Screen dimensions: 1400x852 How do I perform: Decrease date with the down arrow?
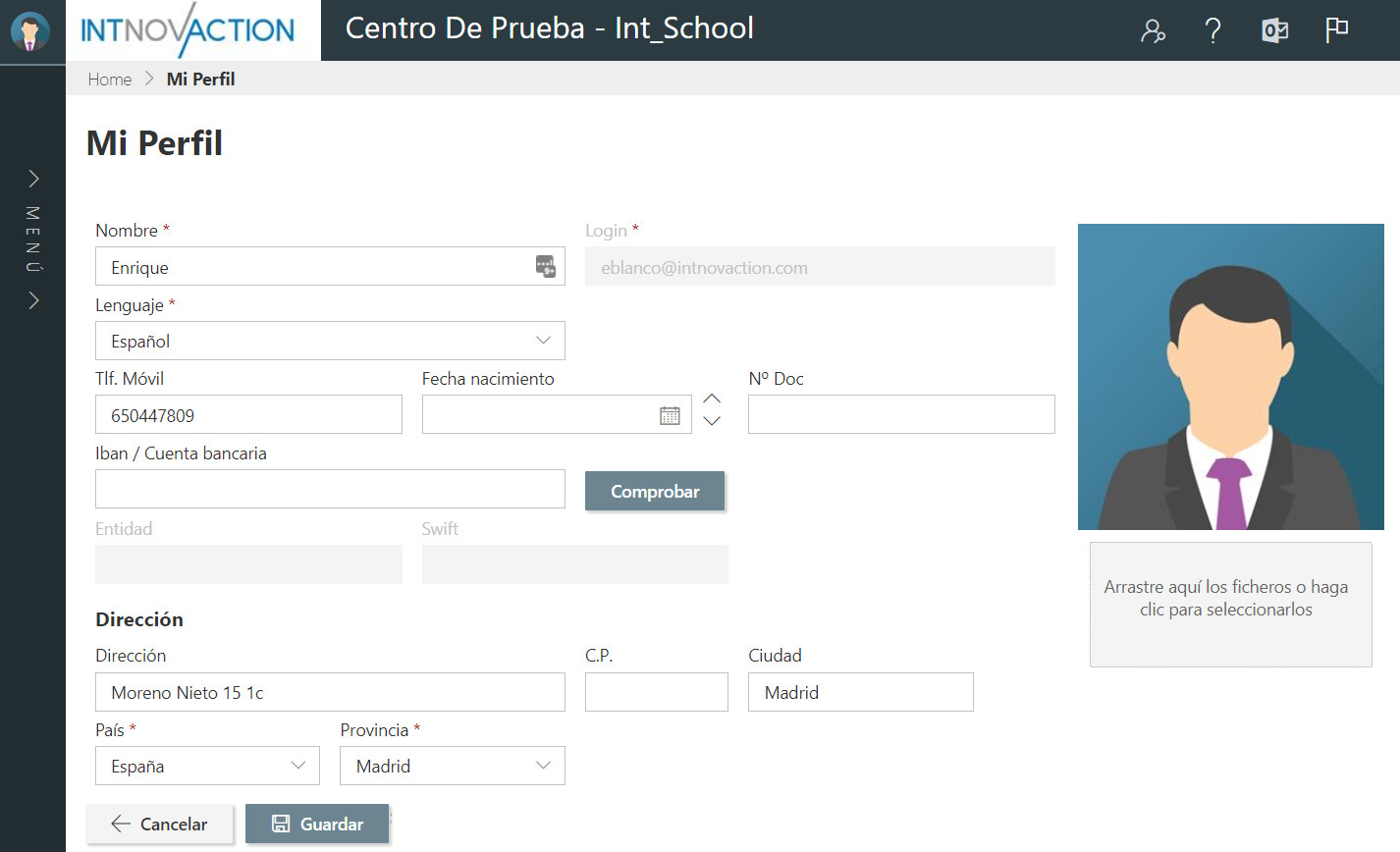(x=713, y=421)
